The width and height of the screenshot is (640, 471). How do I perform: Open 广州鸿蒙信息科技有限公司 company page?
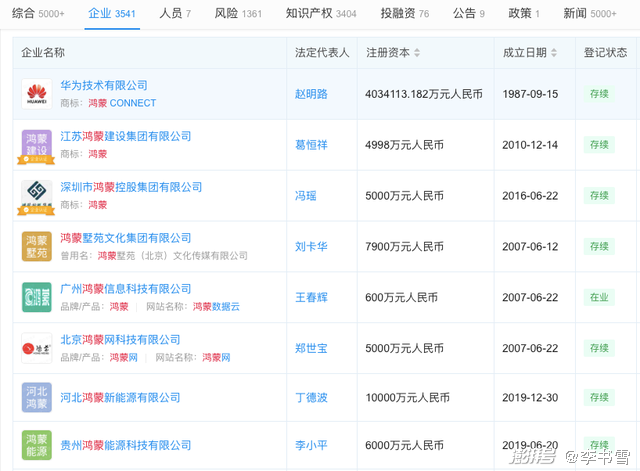[126, 289]
